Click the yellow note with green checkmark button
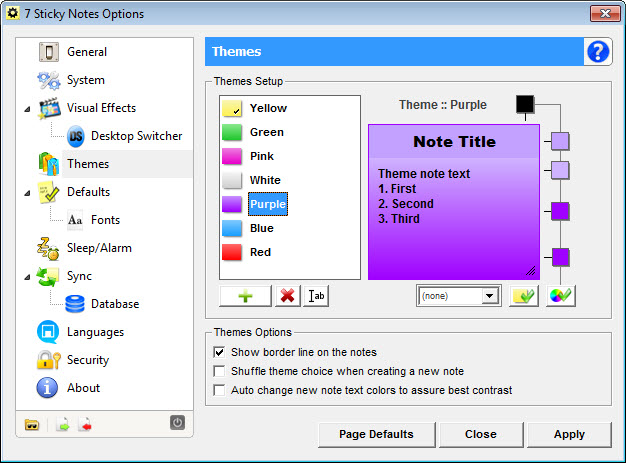The height and width of the screenshot is (463, 626). pyautogui.click(x=523, y=296)
